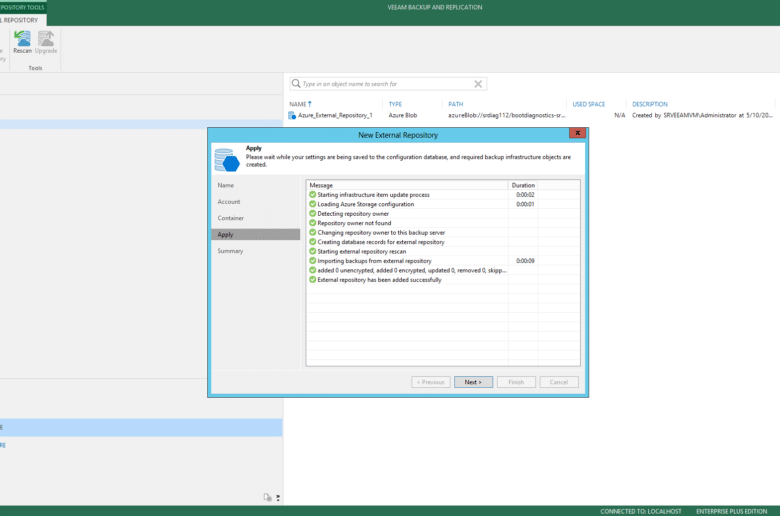The image size is (780, 516).
Task: Select the Azure_External_Repository_1 row icon
Action: [292, 115]
